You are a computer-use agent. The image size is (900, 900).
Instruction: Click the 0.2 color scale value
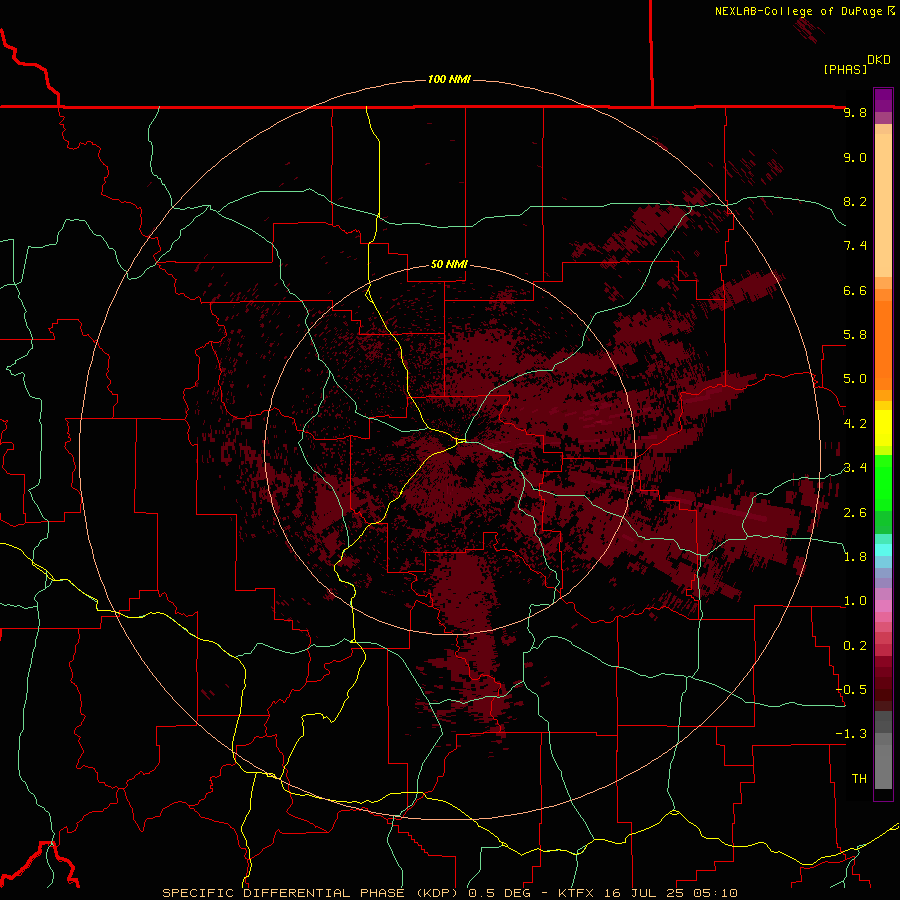(x=855, y=646)
